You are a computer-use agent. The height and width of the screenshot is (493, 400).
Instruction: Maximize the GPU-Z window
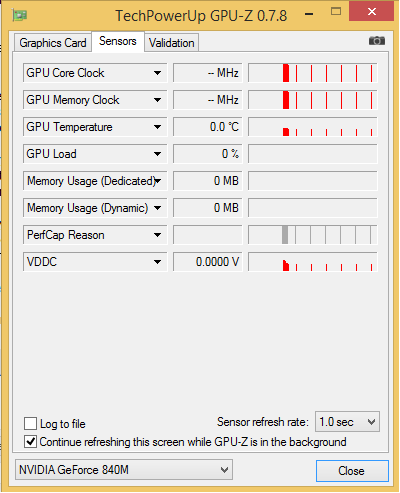coord(336,12)
